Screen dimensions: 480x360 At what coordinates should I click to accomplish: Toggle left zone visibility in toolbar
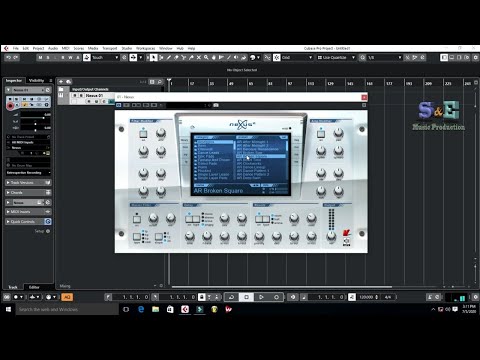point(444,57)
